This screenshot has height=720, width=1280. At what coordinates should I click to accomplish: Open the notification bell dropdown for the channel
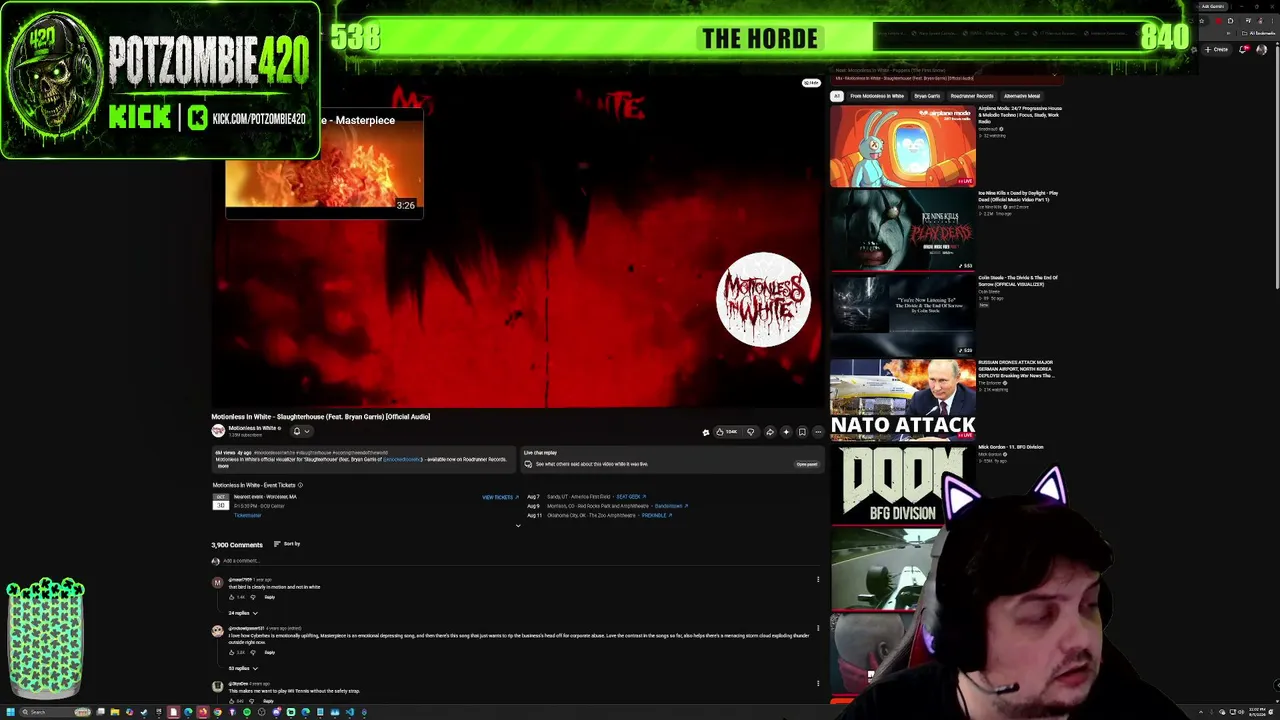click(300, 431)
